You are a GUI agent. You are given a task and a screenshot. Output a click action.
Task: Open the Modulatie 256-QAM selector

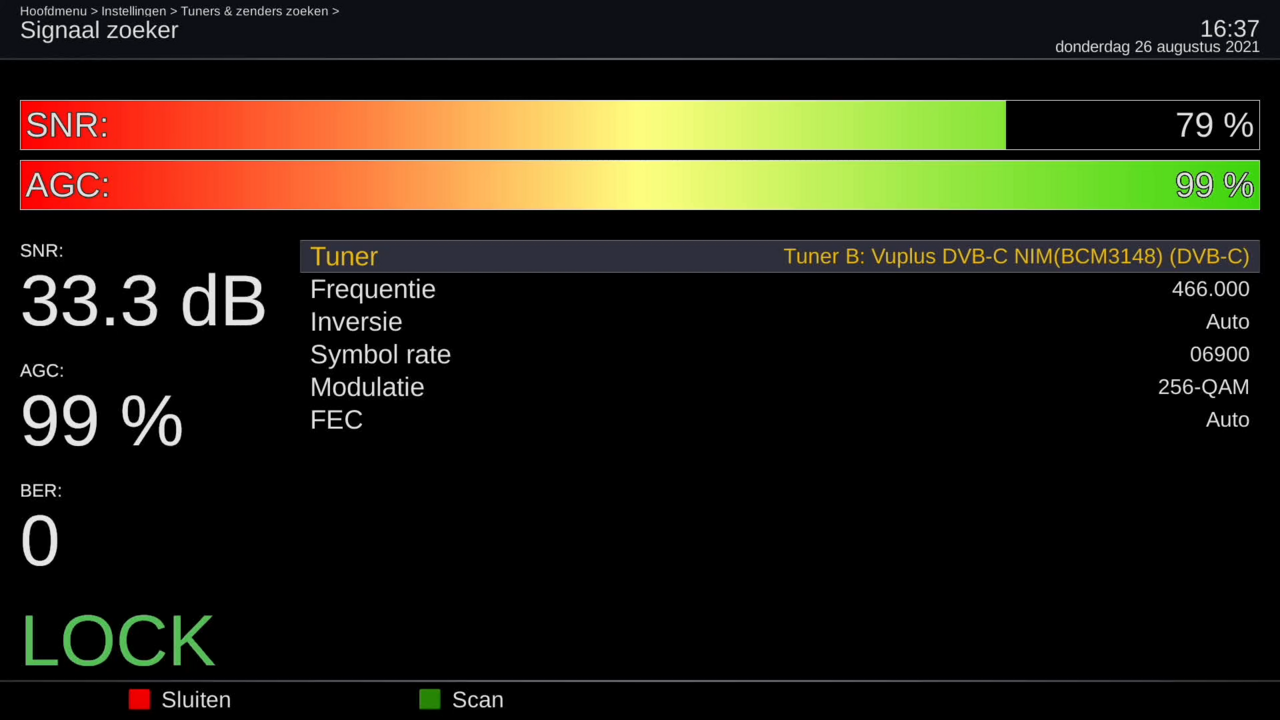click(x=1203, y=387)
